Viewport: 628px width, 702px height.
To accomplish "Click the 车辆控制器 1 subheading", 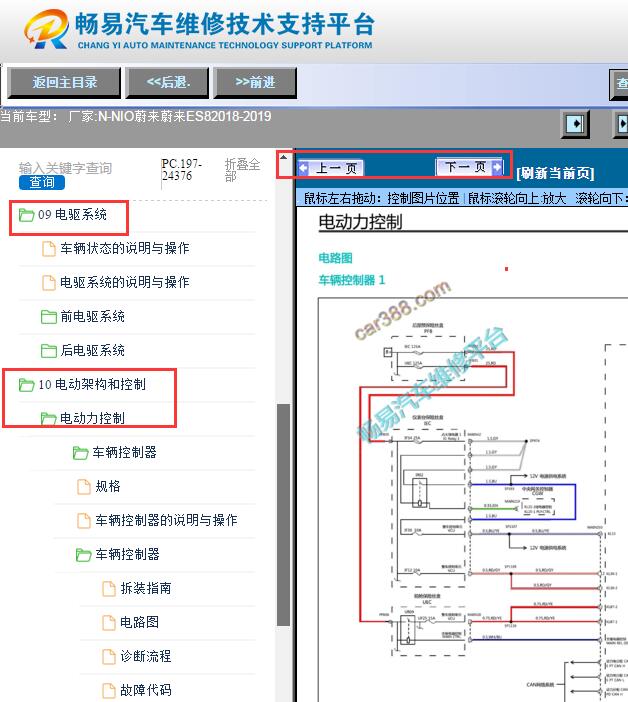I will [351, 280].
